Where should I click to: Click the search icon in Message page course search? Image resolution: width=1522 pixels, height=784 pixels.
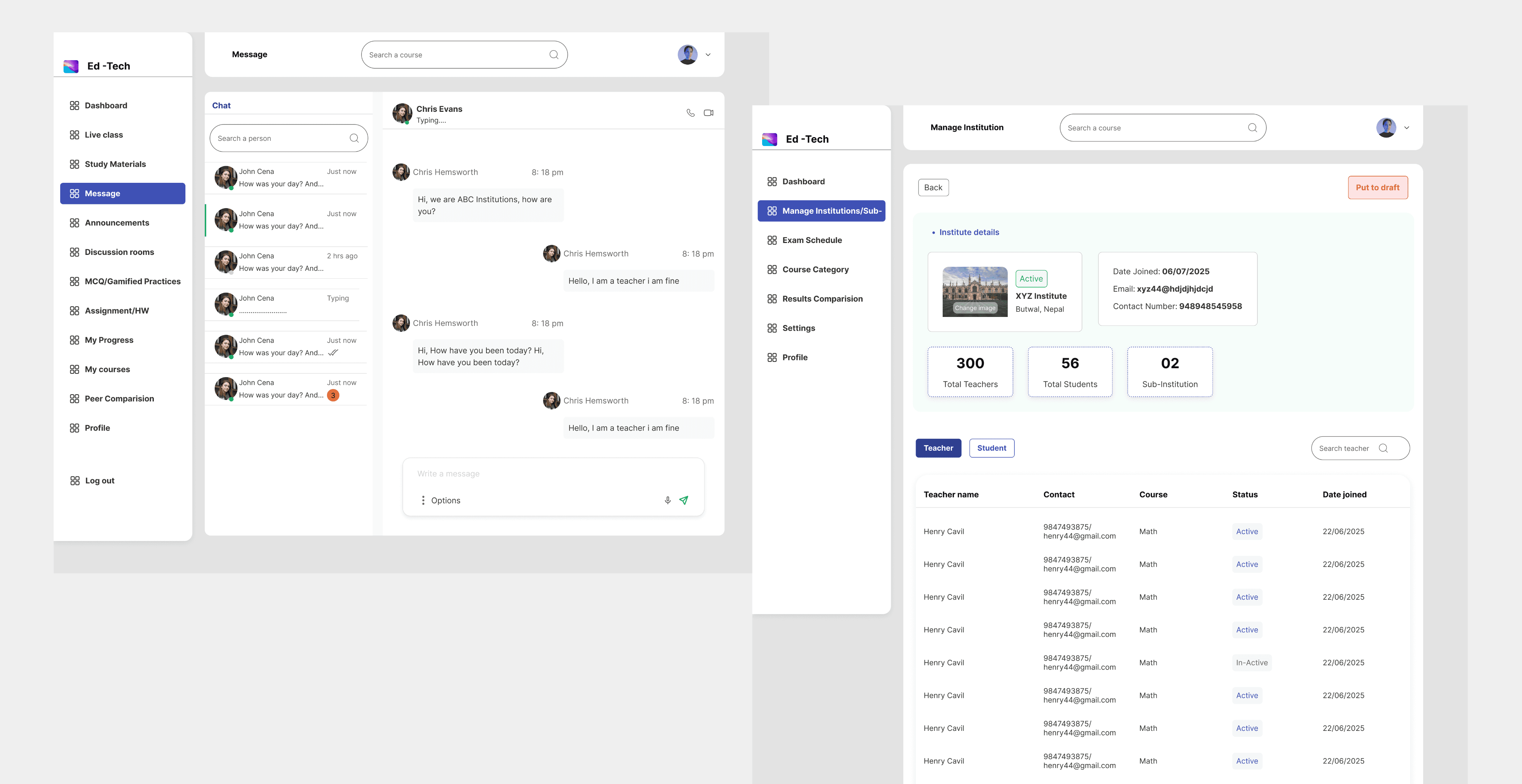(554, 55)
